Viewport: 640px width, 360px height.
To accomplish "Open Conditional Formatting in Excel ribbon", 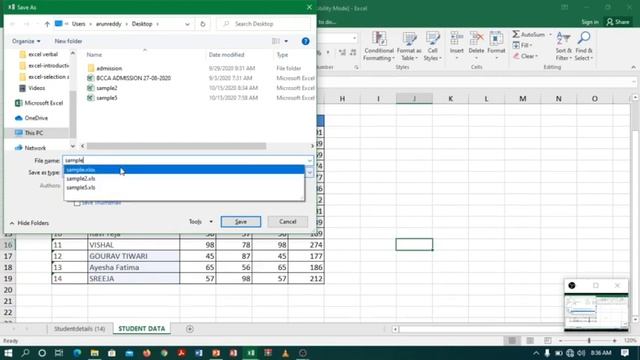I will click(379, 47).
